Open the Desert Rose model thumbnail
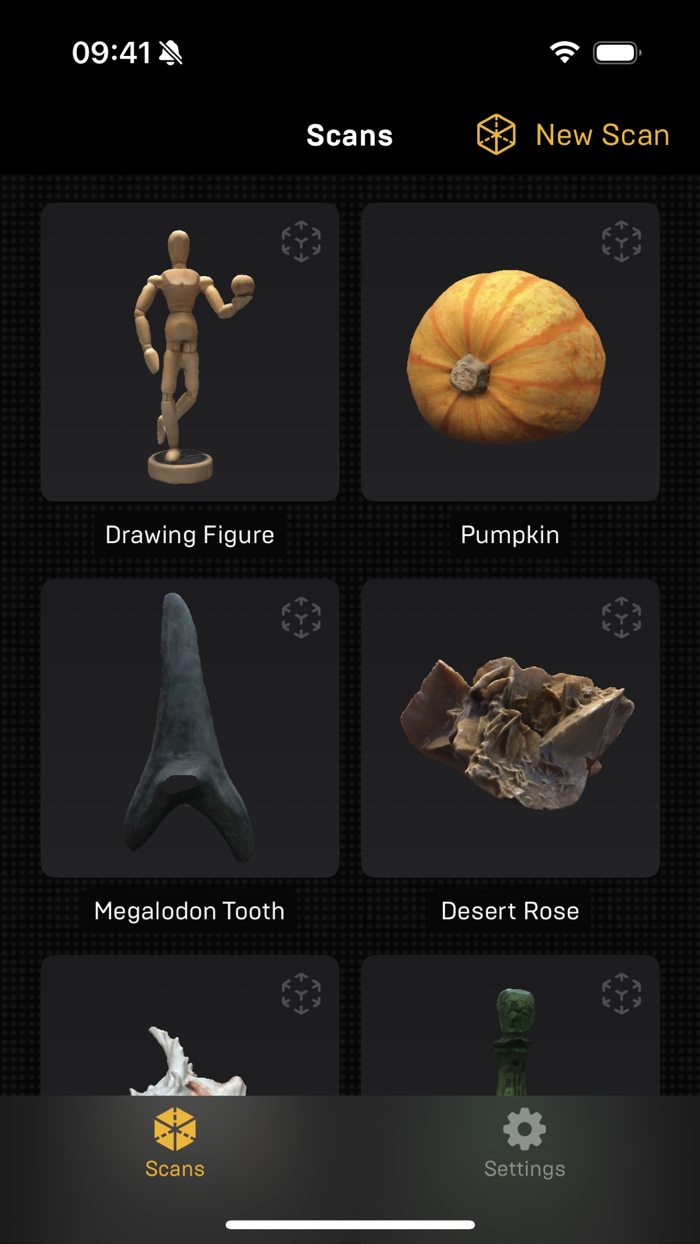Image resolution: width=700 pixels, height=1244 pixels. point(510,728)
